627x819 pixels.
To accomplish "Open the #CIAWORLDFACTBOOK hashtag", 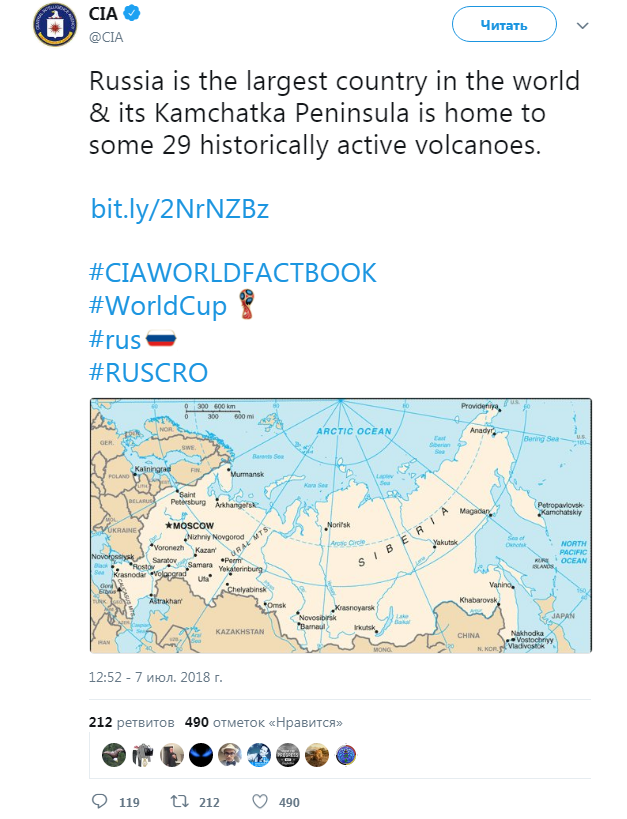I will [x=233, y=271].
